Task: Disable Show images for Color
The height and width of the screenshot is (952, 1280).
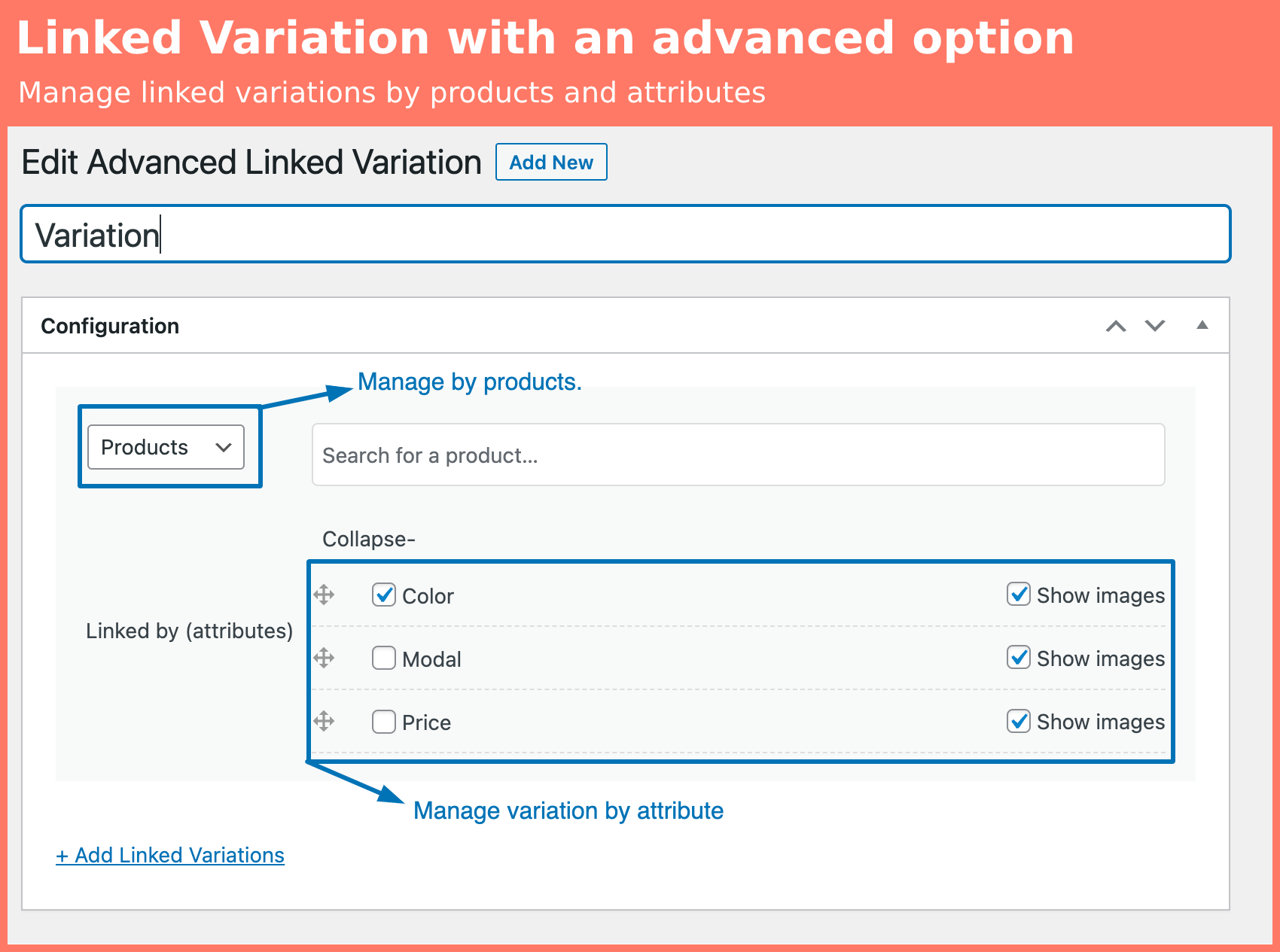Action: coord(1019,594)
